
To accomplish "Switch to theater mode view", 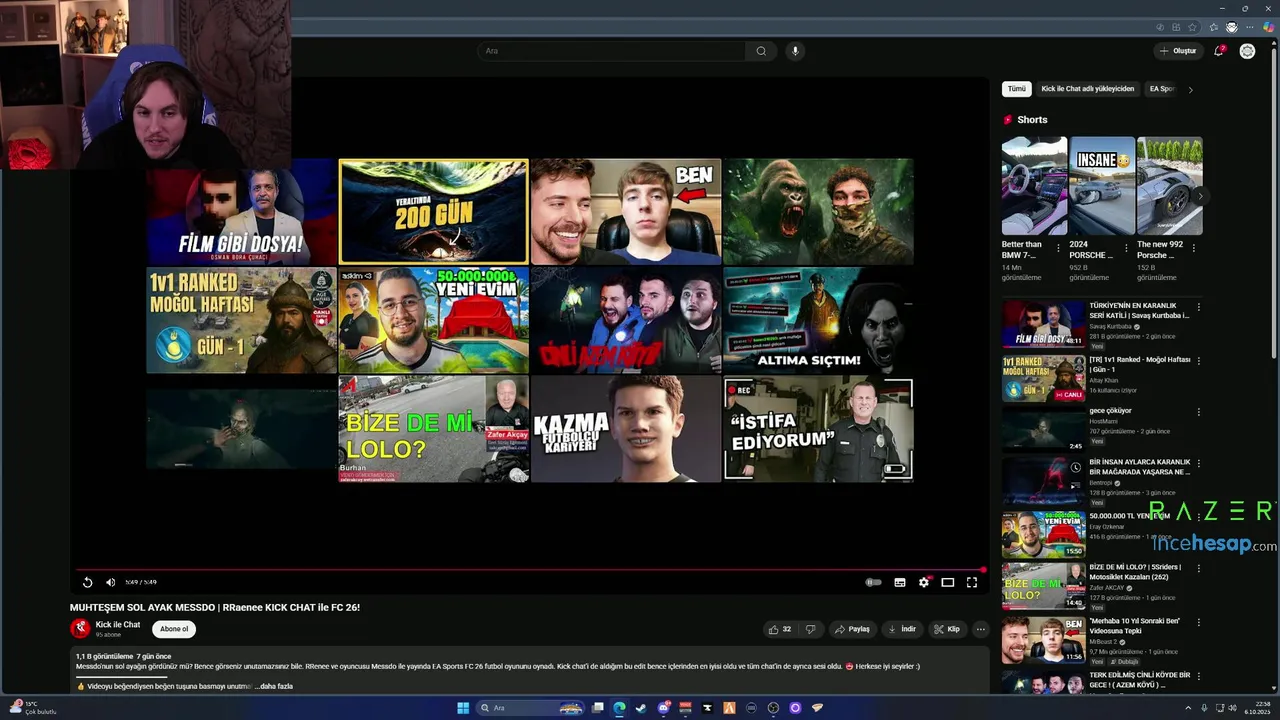I will 948,582.
